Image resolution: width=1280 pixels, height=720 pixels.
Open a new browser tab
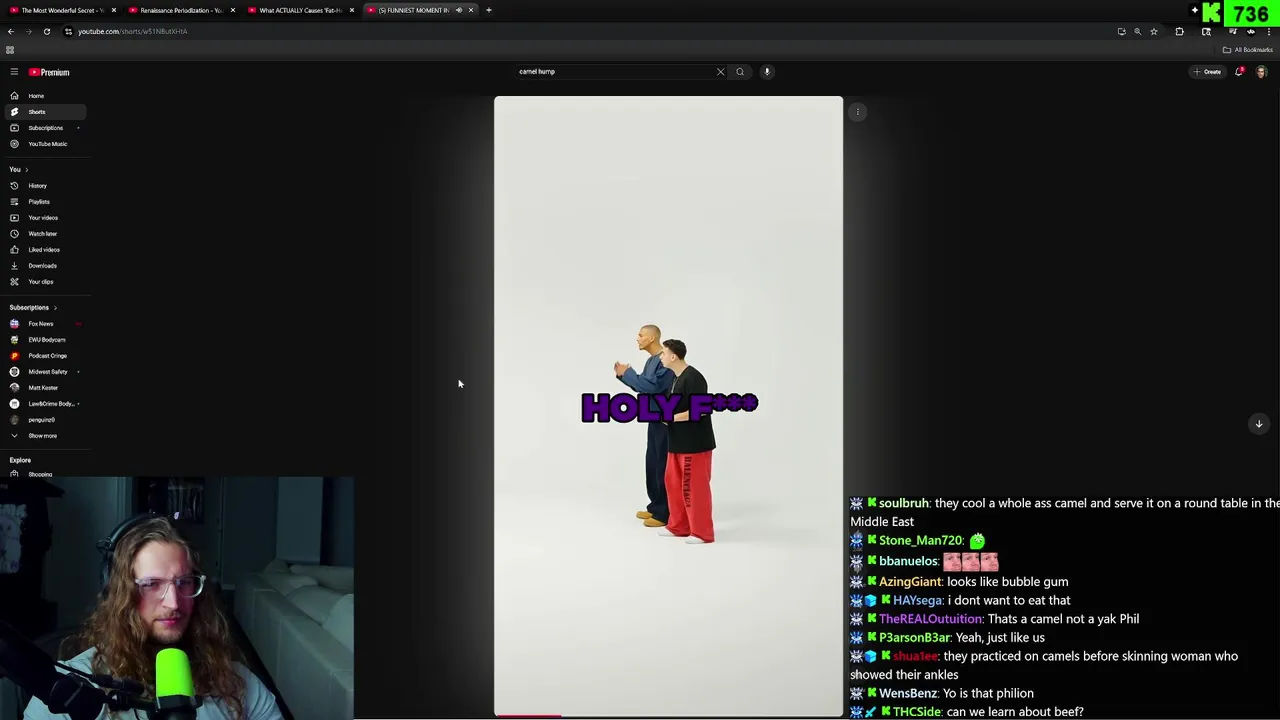tap(488, 10)
